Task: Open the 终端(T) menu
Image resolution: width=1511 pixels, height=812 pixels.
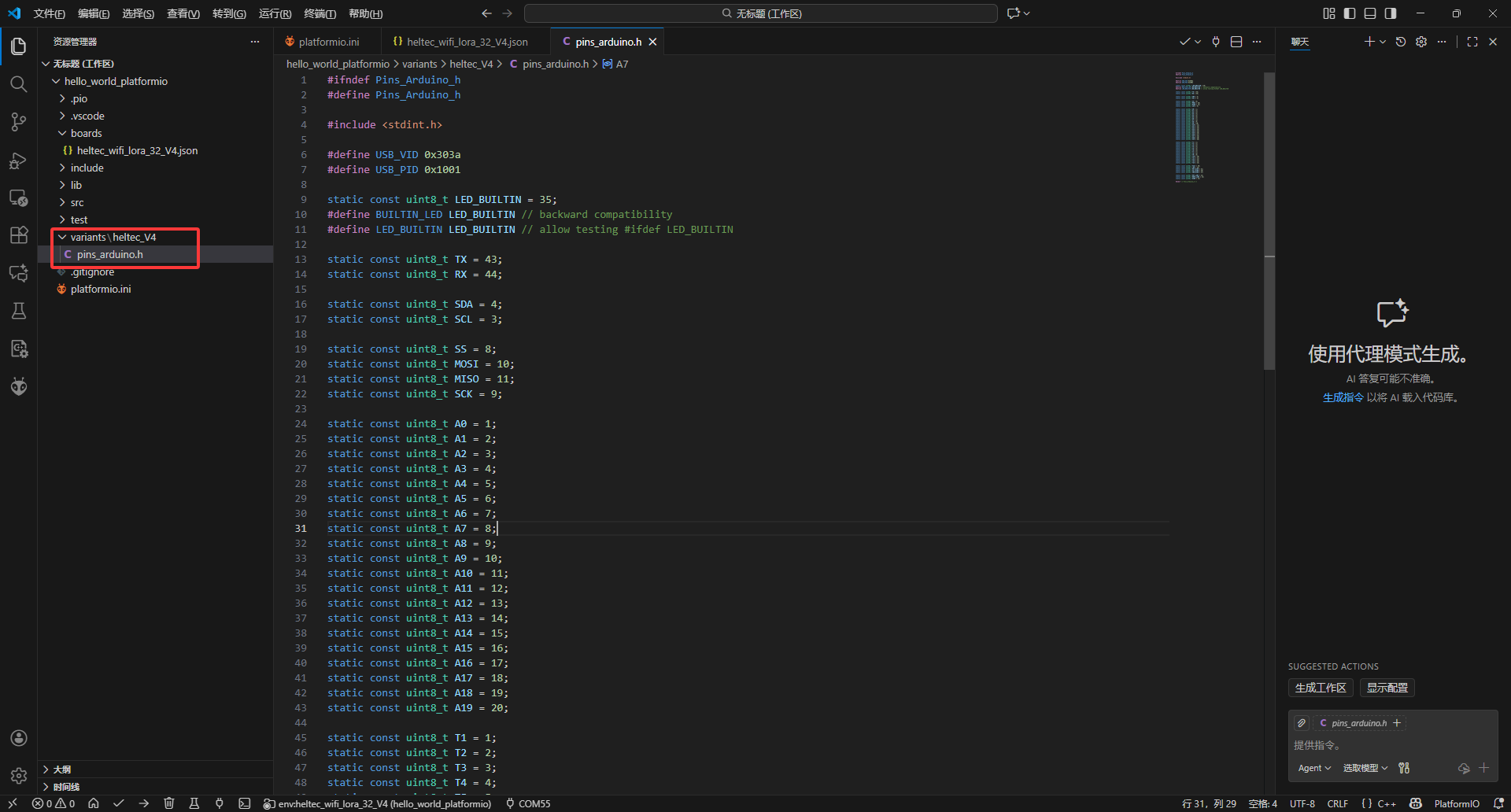Action: tap(320, 13)
